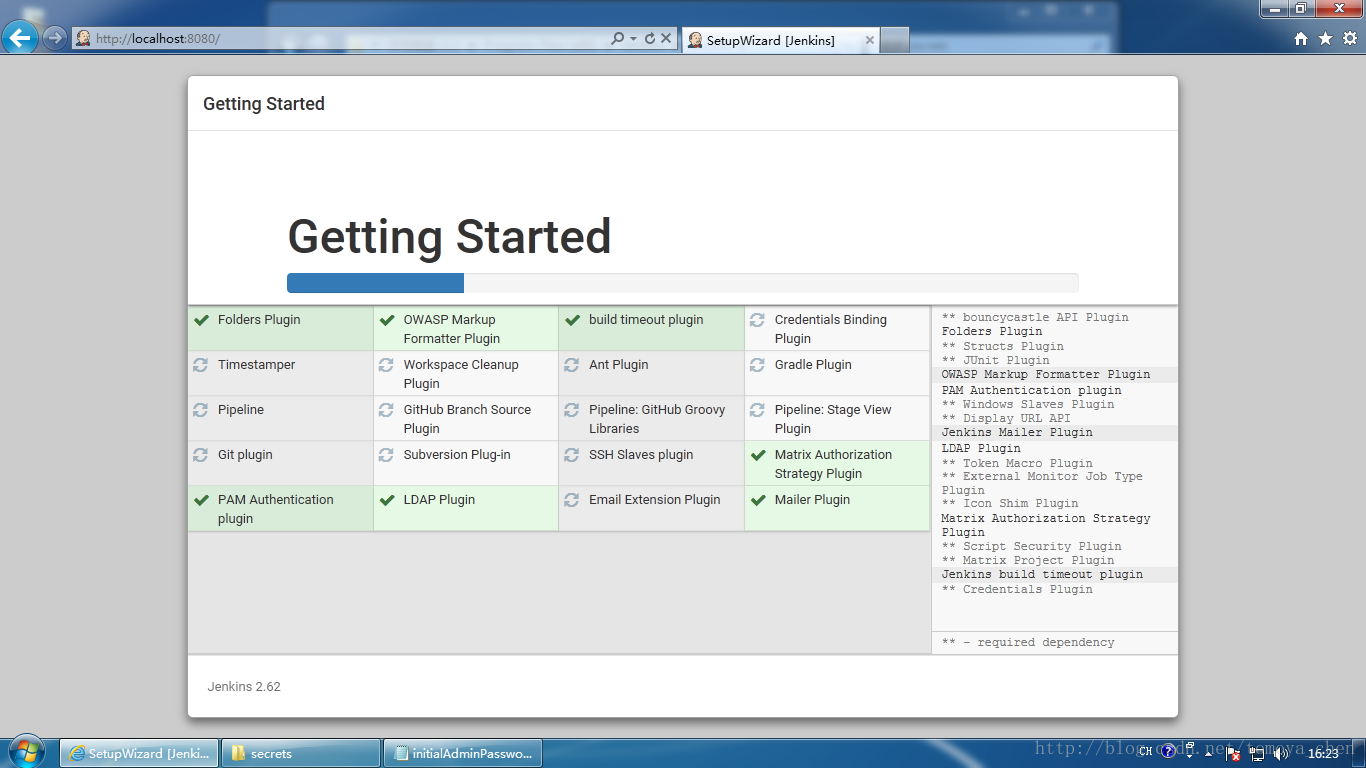Click the 'Email Extension Plugin' grid label
Screen dimensions: 1366x768
655,500
